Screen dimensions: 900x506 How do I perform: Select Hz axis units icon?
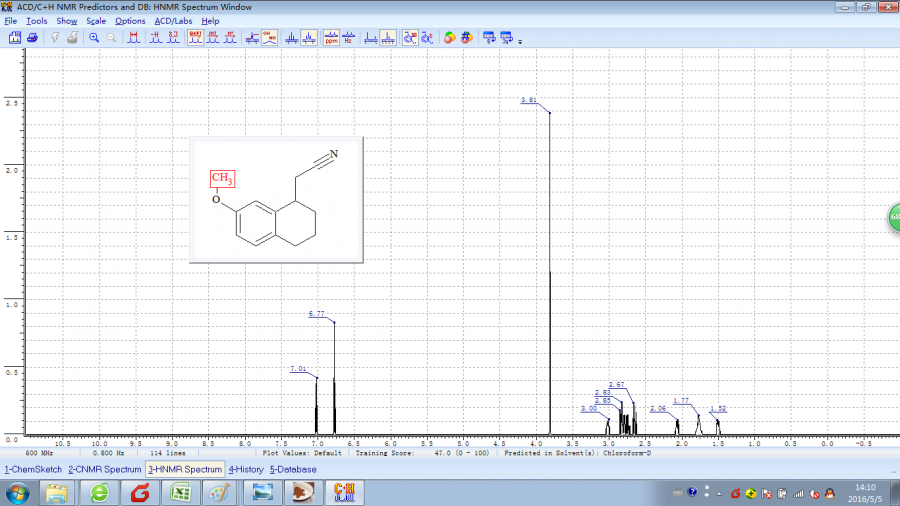click(x=348, y=38)
